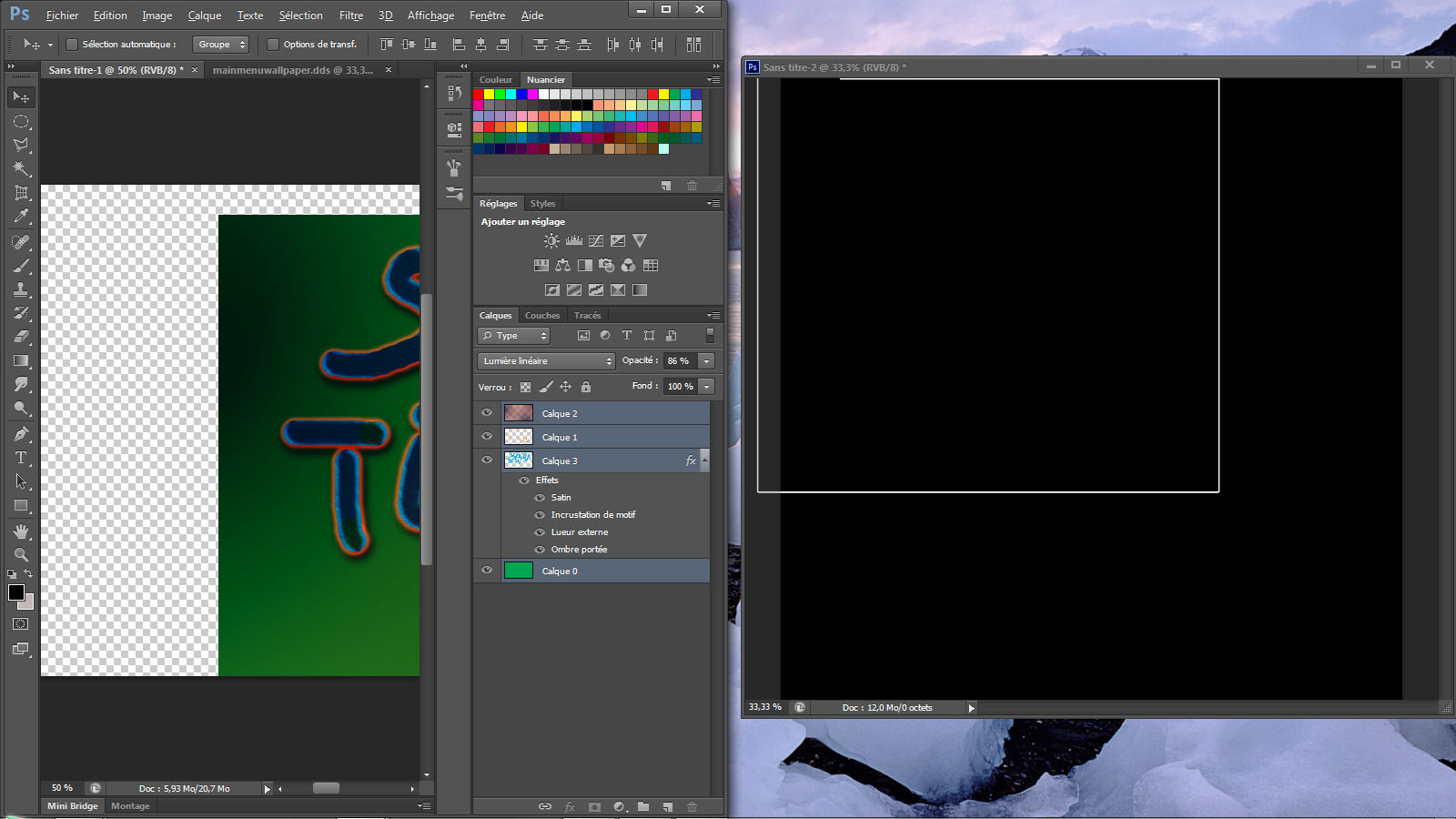The height and width of the screenshot is (819, 1456).
Task: Hide the Calque 2 layer
Action: point(487,413)
